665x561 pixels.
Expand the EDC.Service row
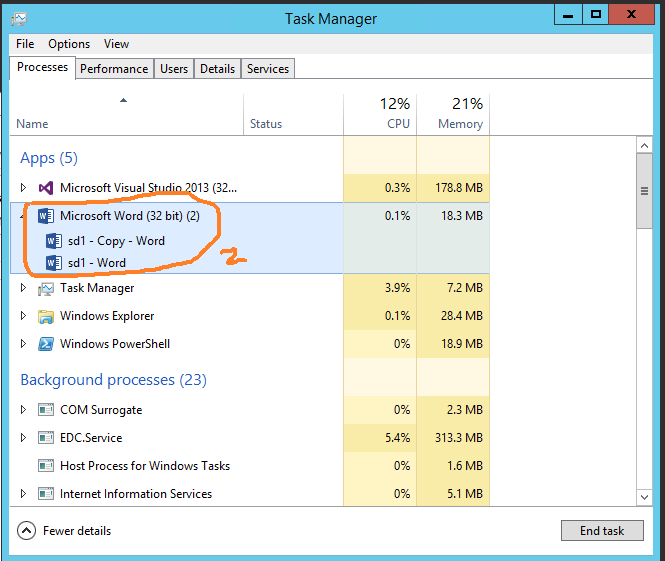pyautogui.click(x=23, y=438)
